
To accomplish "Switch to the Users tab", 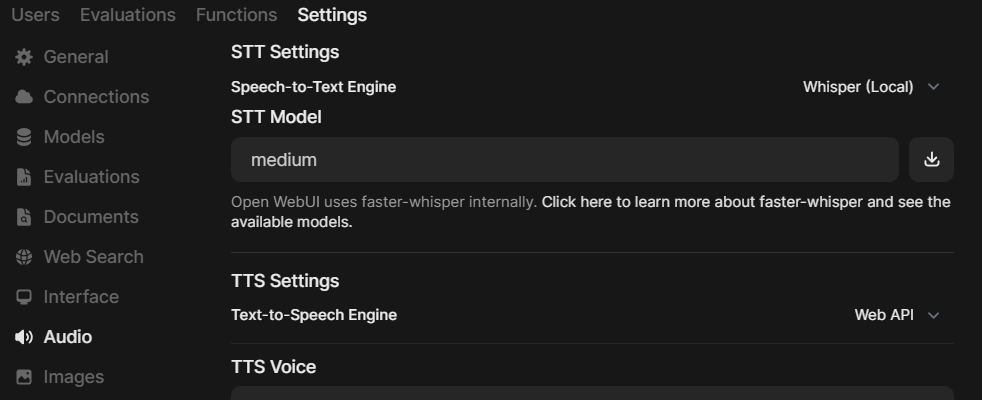I will click(35, 15).
